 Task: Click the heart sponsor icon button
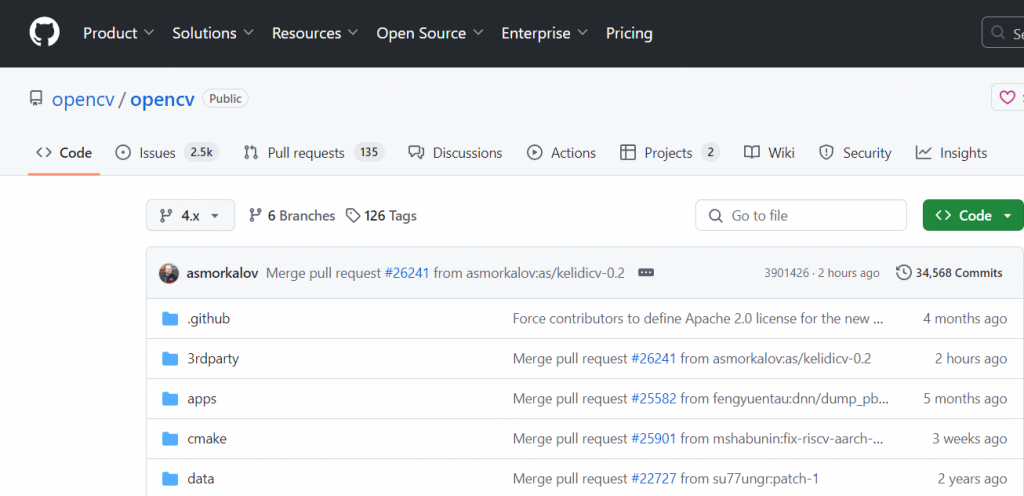1007,98
